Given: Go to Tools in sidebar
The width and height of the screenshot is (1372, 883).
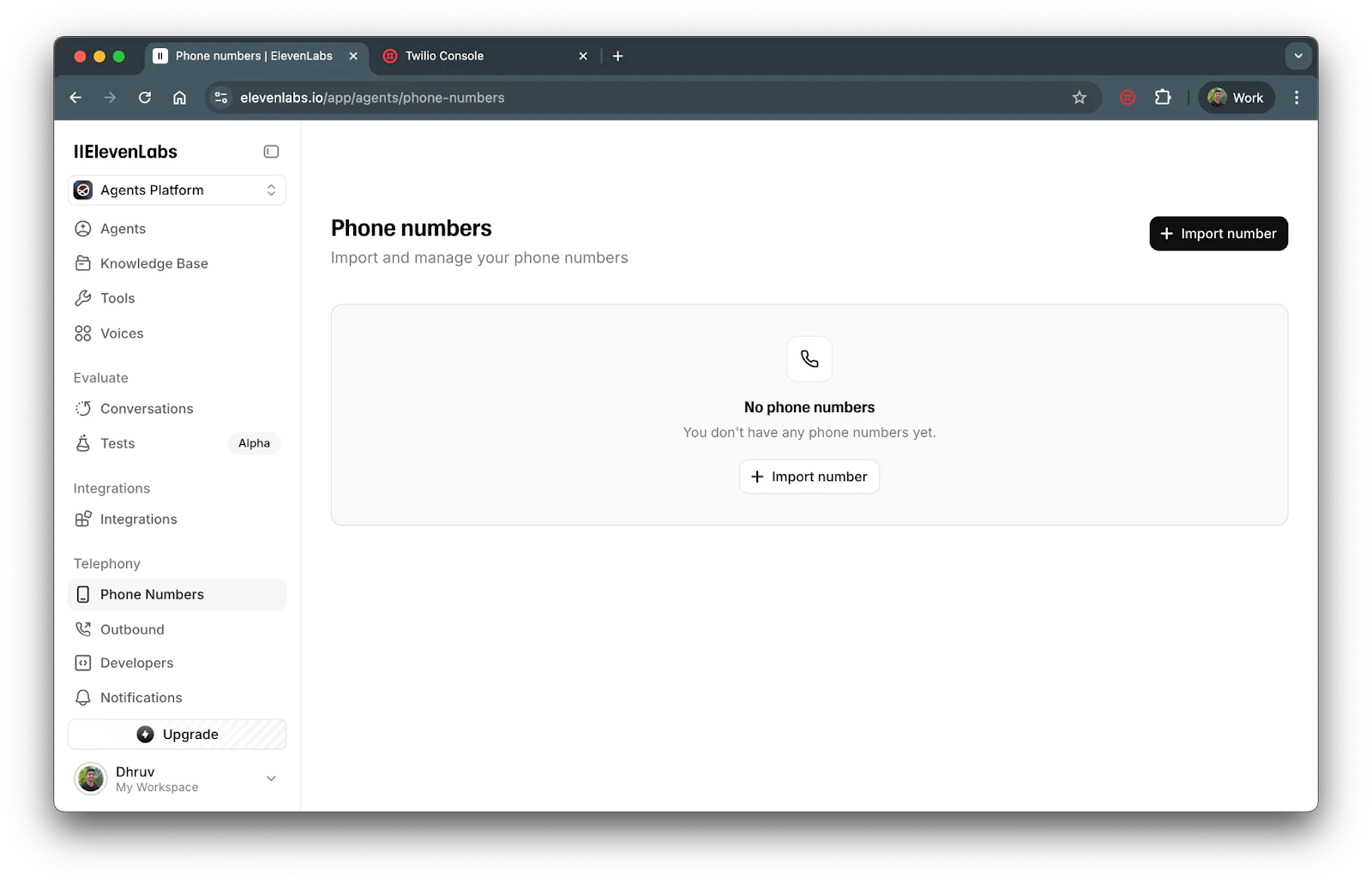Looking at the screenshot, I should point(117,298).
